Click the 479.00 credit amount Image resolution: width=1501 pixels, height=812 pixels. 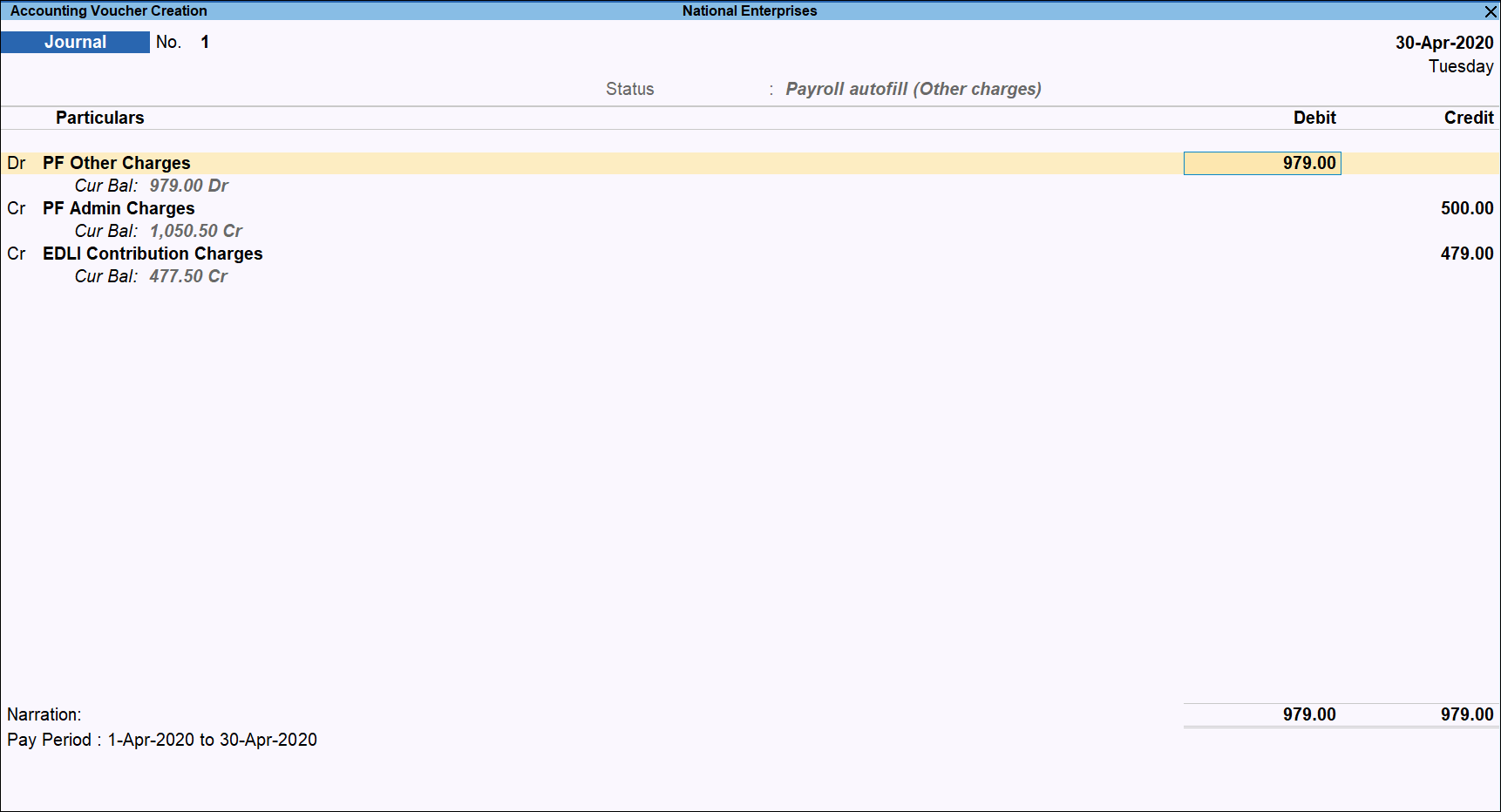(x=1466, y=254)
